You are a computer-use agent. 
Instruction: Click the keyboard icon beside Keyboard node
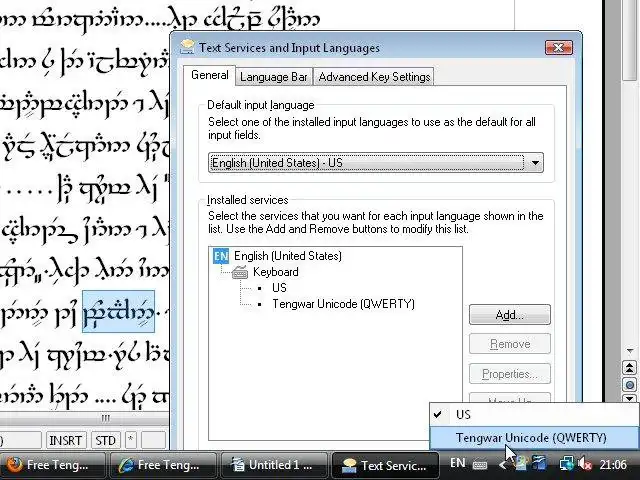point(240,272)
